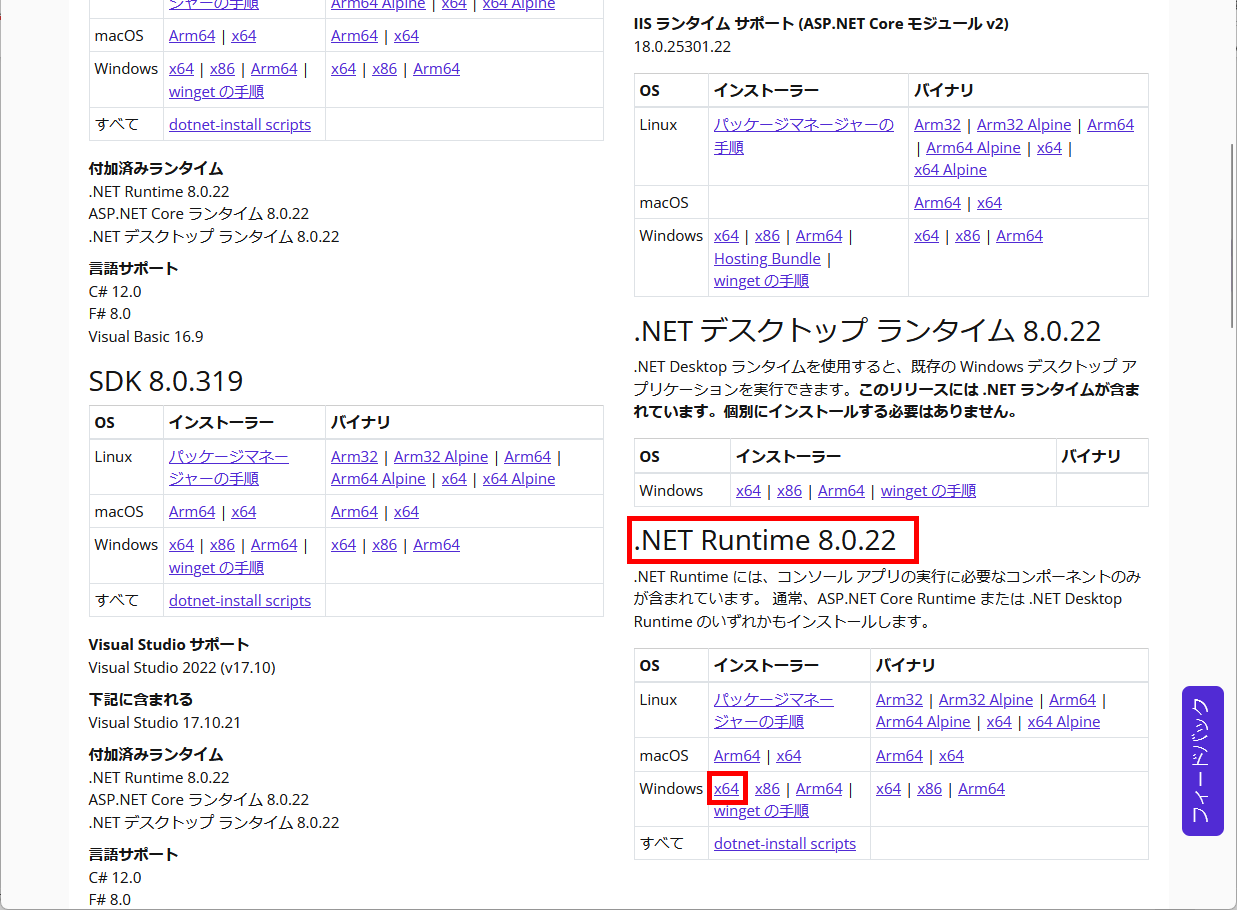Open winget の手順 in .NET デスクトップ ランタイム table
1237x910 pixels.
point(928,491)
